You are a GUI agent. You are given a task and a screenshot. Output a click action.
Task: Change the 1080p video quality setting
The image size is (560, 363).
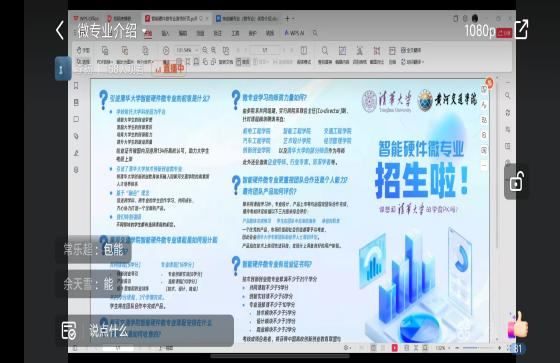[x=480, y=31]
